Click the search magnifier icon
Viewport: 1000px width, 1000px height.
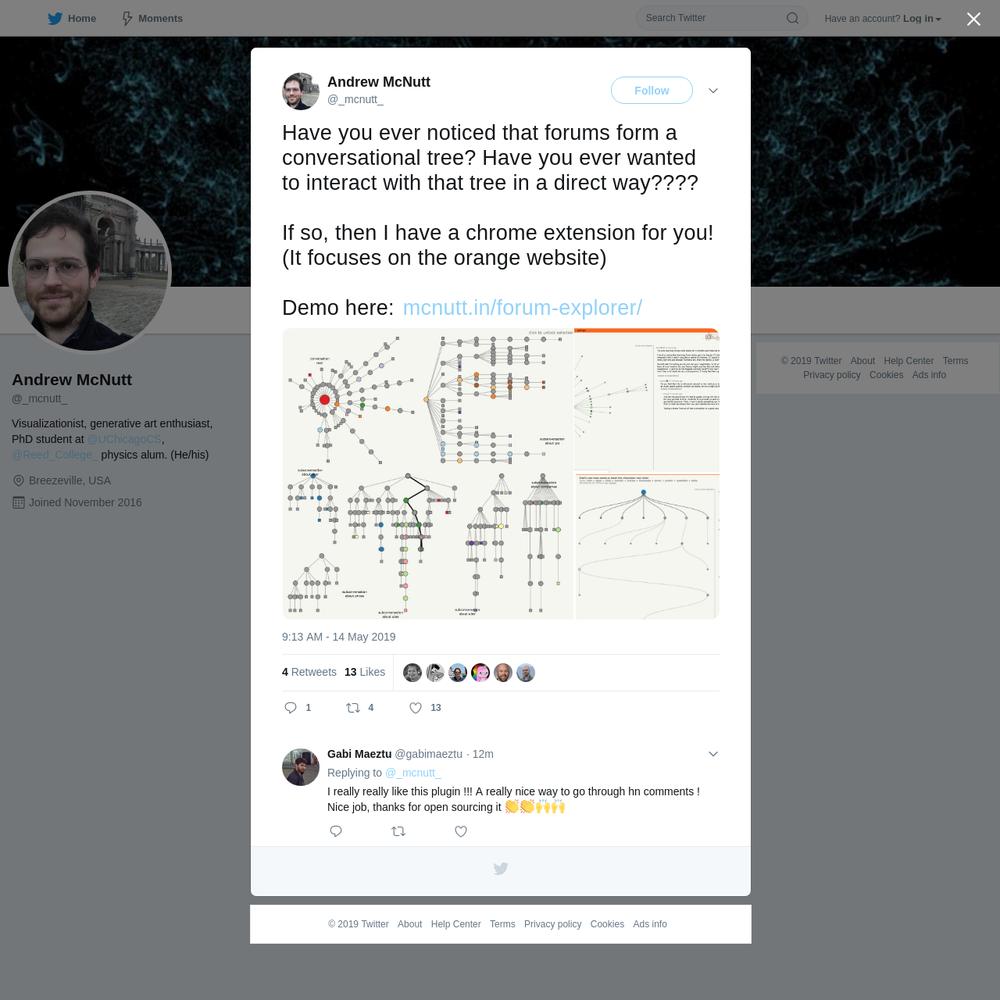(x=792, y=18)
